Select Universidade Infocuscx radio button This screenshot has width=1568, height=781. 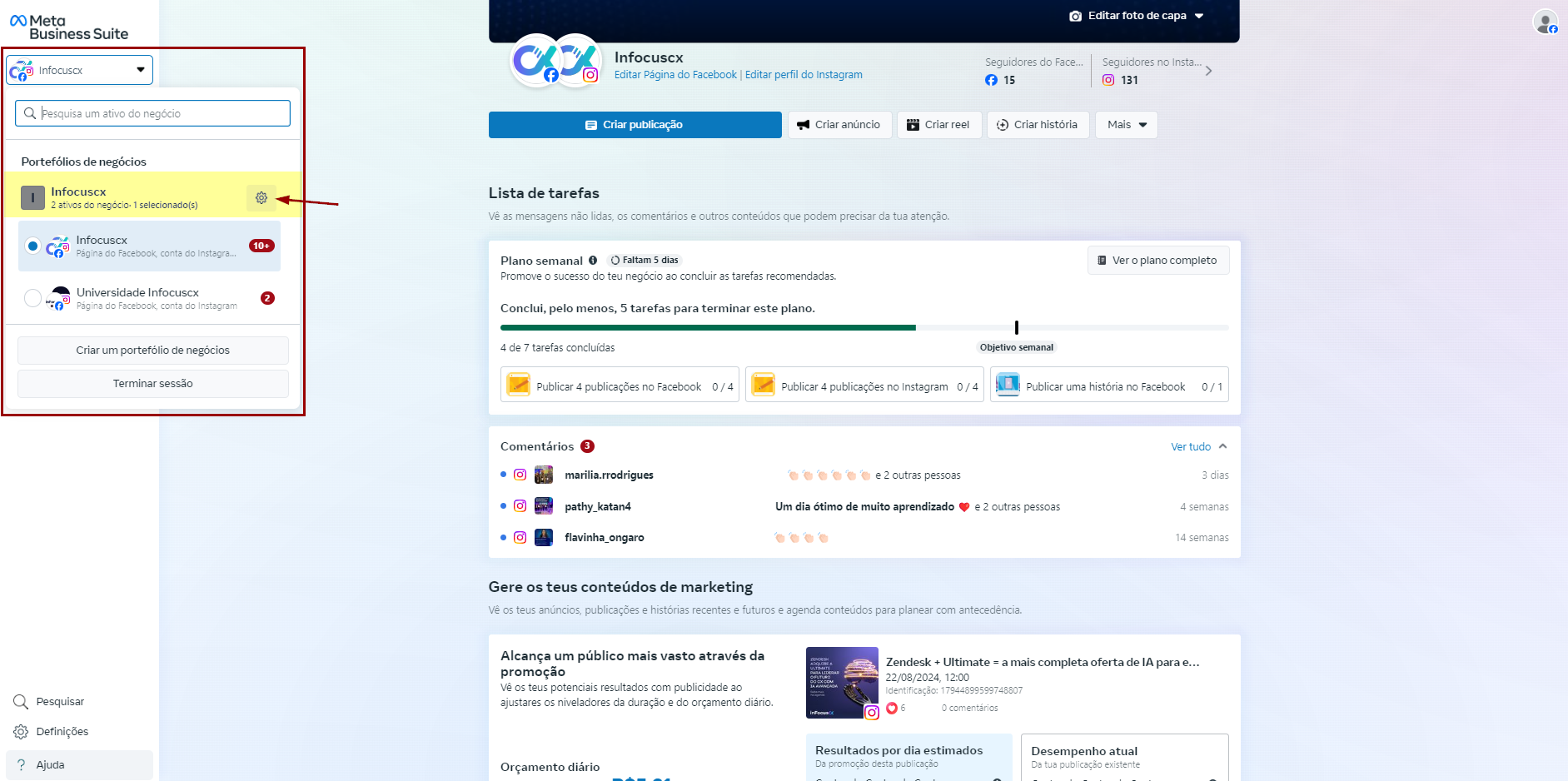[32, 298]
